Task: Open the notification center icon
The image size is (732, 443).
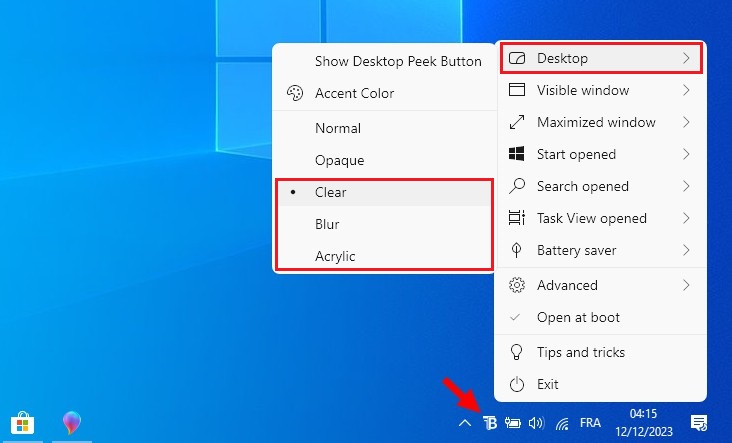Action: click(699, 423)
